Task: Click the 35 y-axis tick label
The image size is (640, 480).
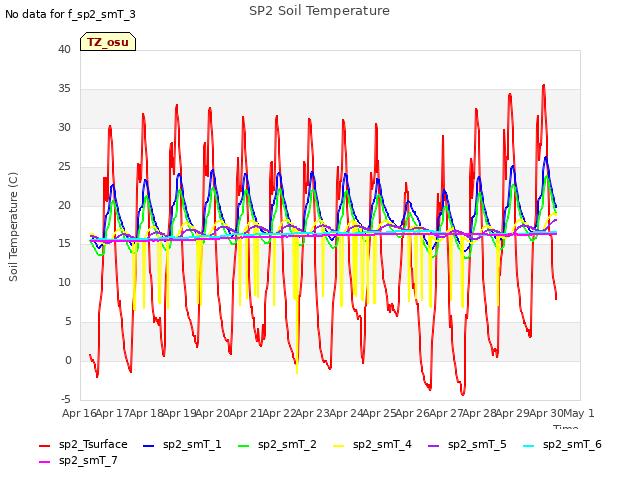Action: [64, 89]
